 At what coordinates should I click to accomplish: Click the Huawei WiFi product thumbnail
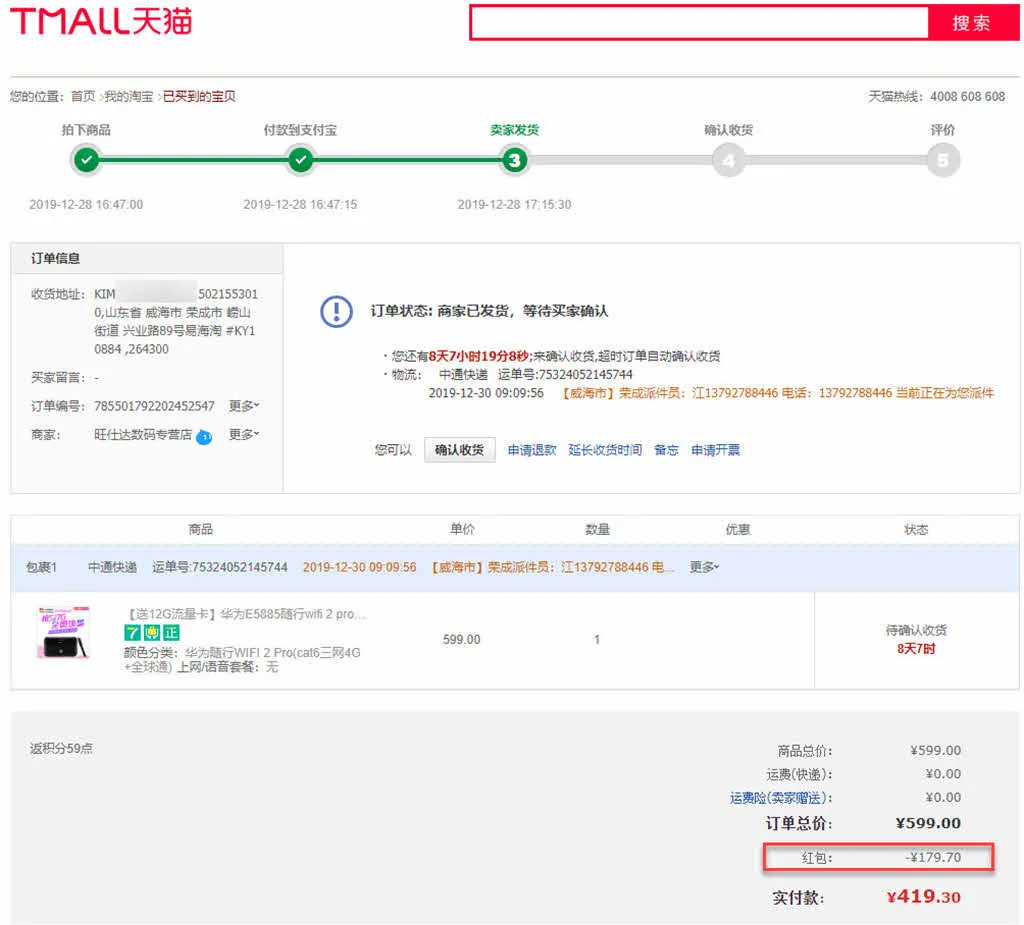click(x=64, y=632)
